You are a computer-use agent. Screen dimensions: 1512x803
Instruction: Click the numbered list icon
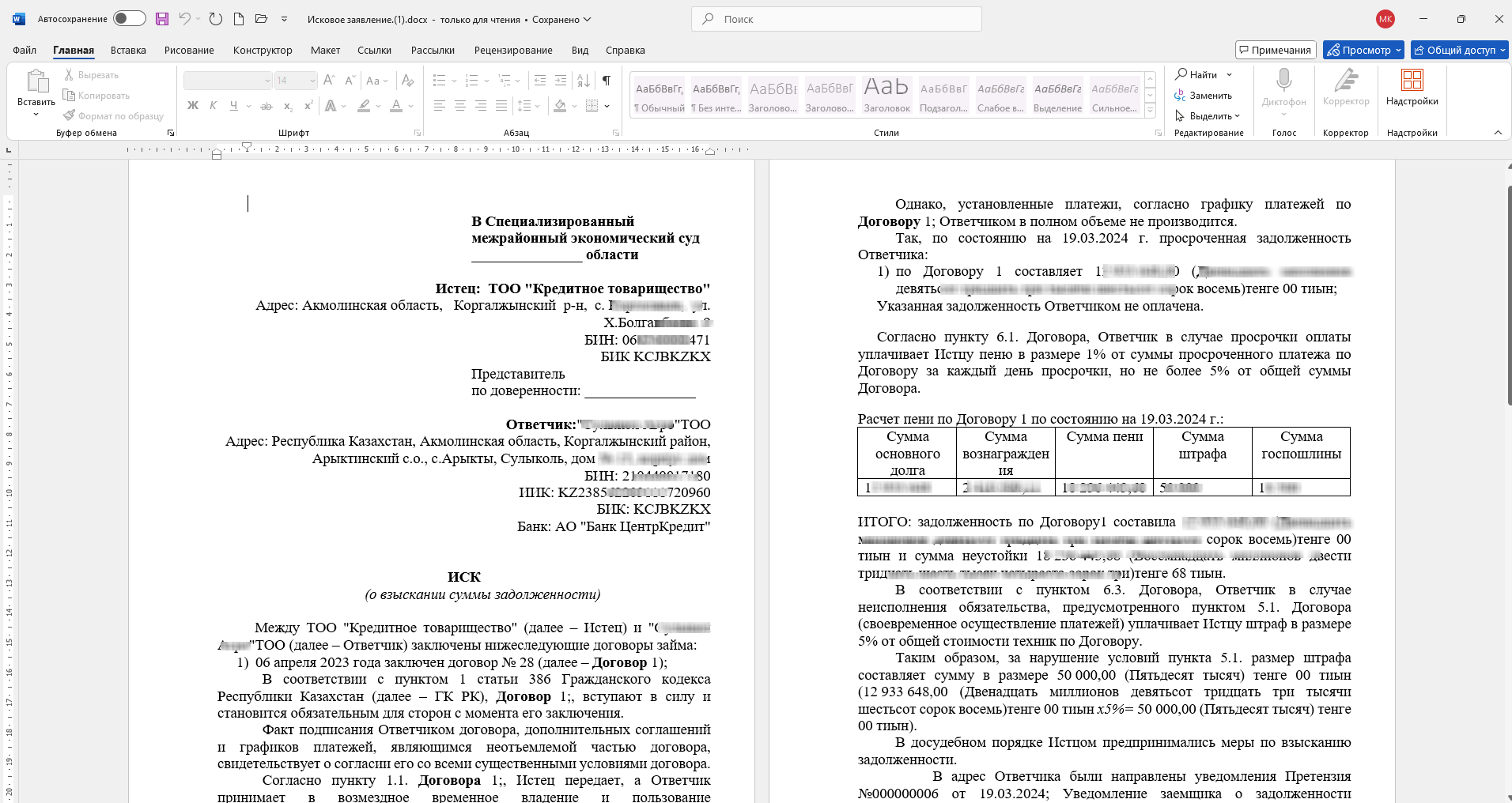pyautogui.click(x=472, y=81)
